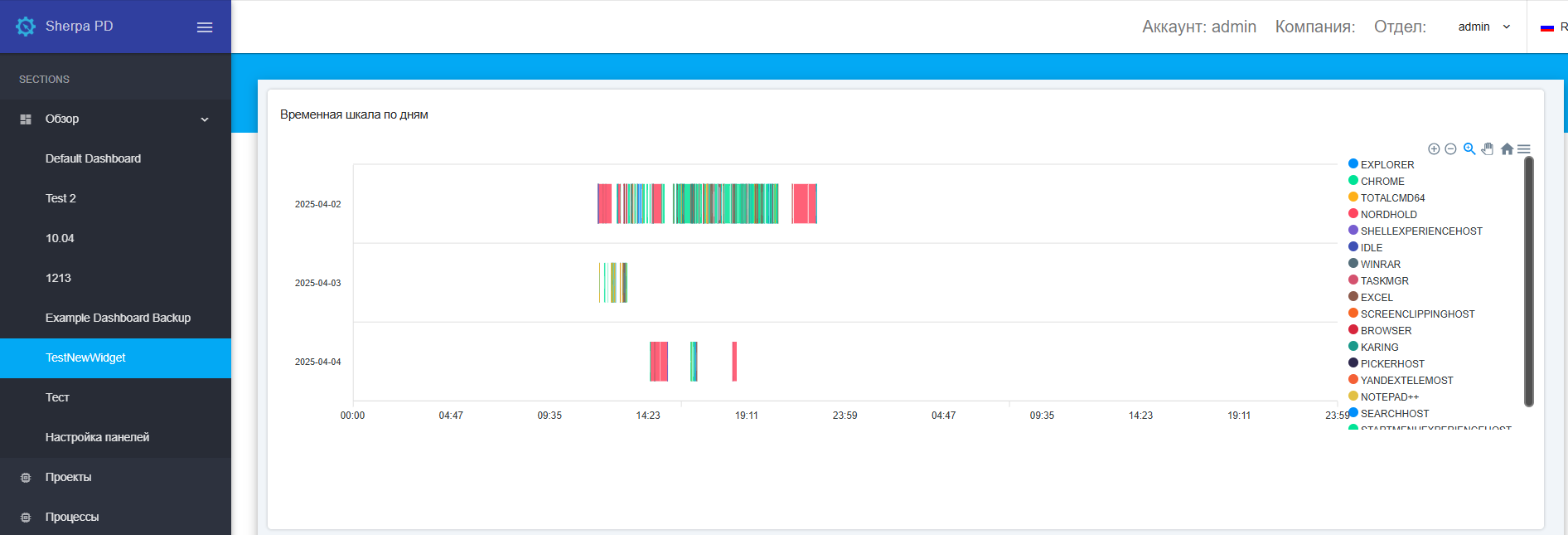Viewport: 1568px width, 535px height.
Task: Open Настройка панелей link
Action: [97, 437]
